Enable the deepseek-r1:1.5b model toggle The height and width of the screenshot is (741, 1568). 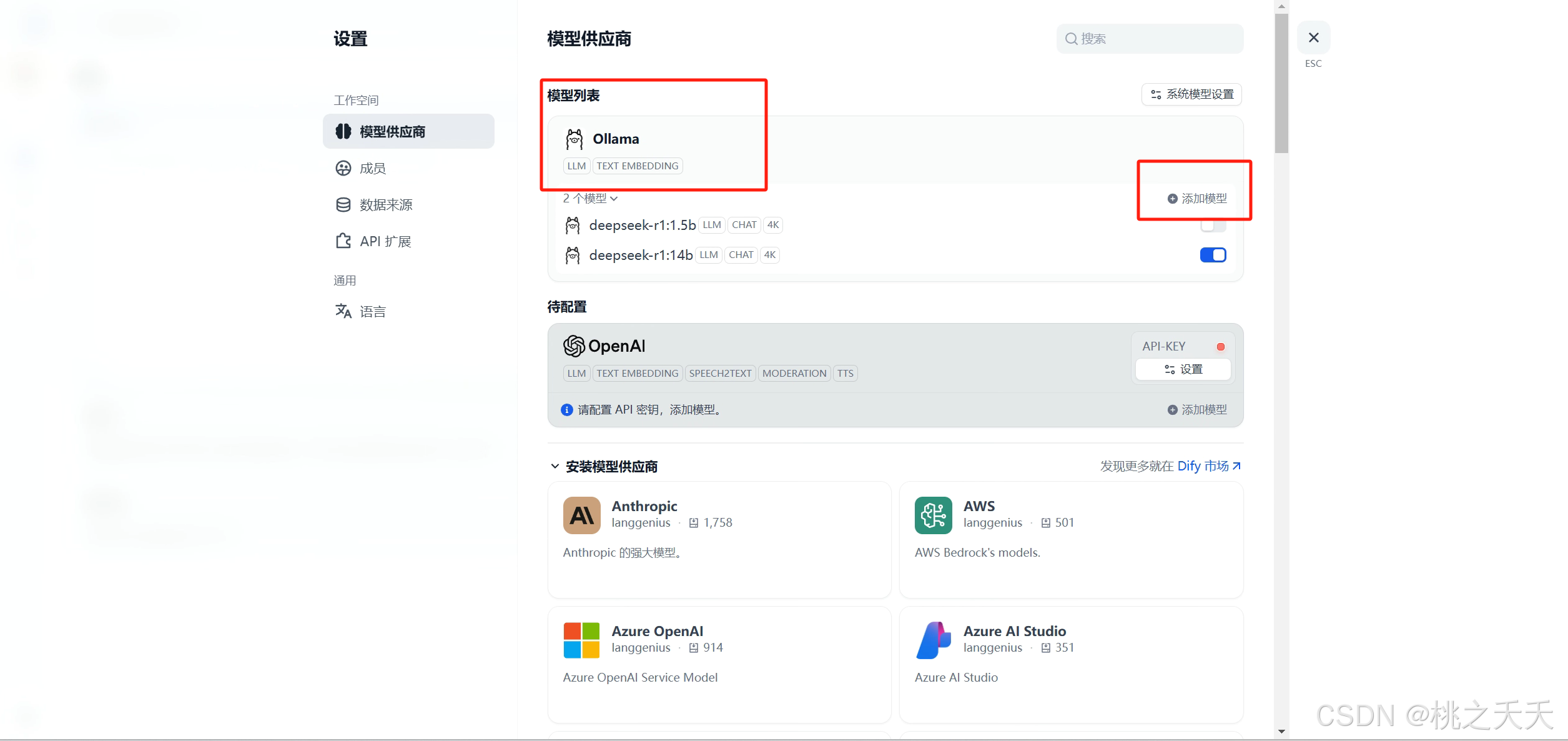[x=1213, y=226]
